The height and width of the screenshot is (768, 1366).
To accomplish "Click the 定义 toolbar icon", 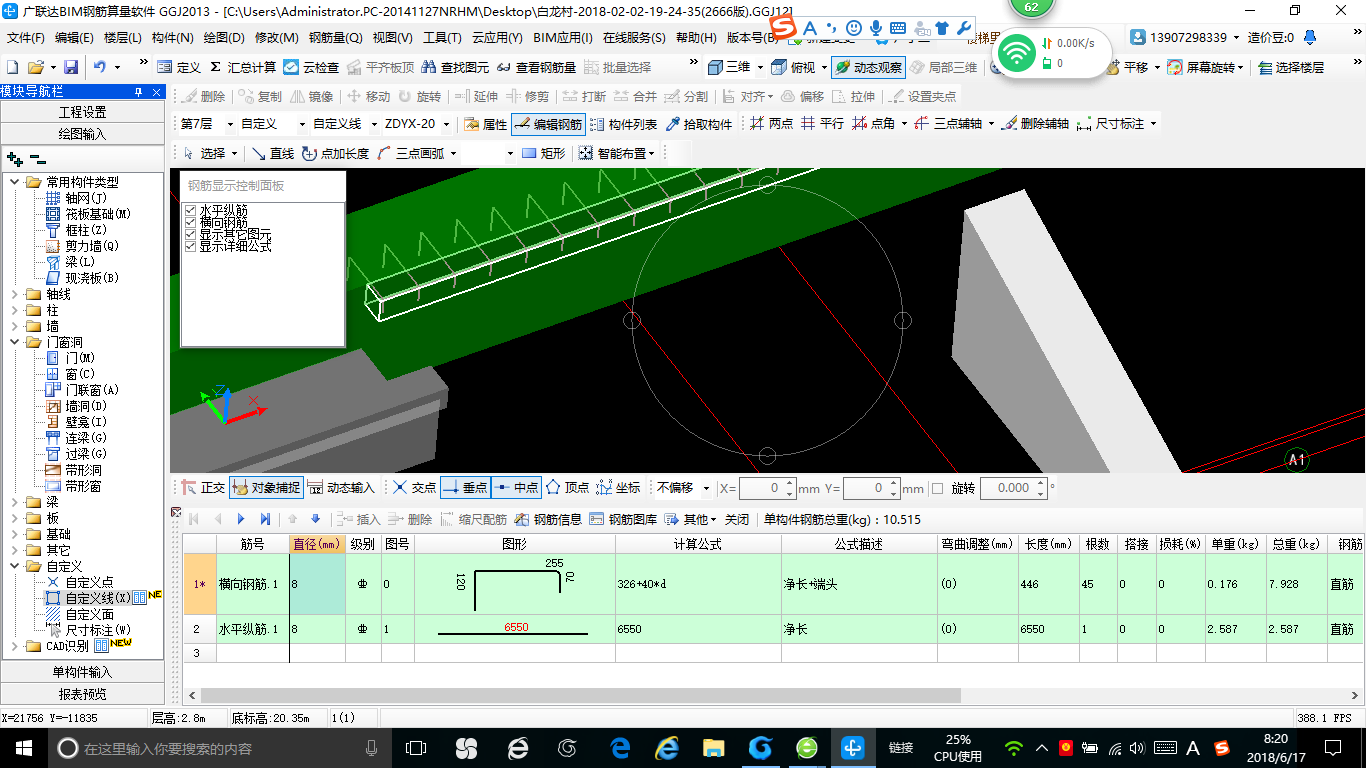I will (x=179, y=67).
